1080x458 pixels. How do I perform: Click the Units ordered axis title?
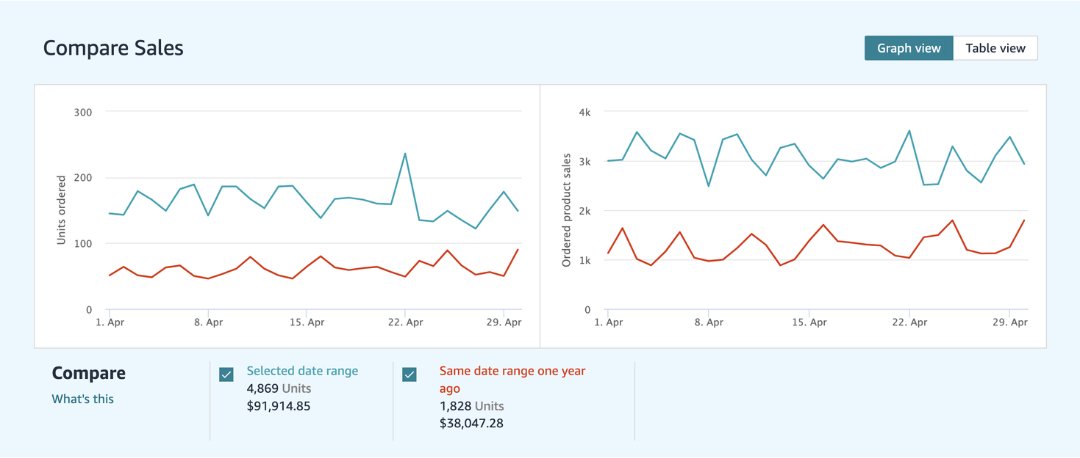click(x=60, y=211)
